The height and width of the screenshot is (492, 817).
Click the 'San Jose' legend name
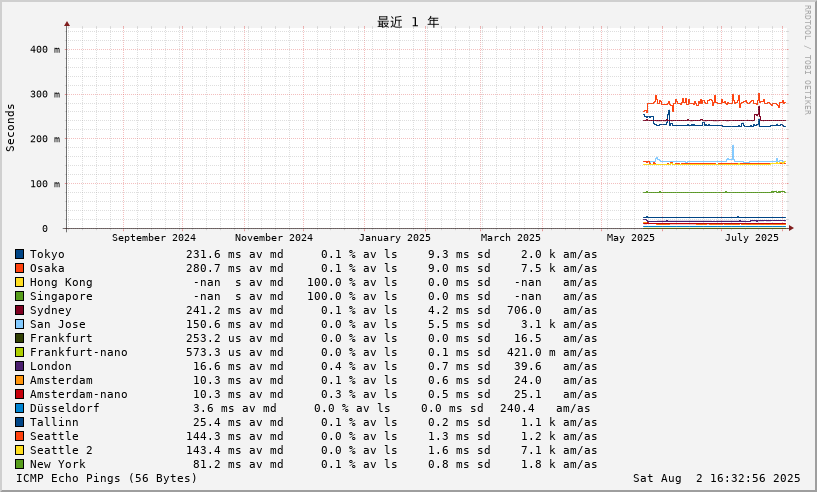point(57,324)
